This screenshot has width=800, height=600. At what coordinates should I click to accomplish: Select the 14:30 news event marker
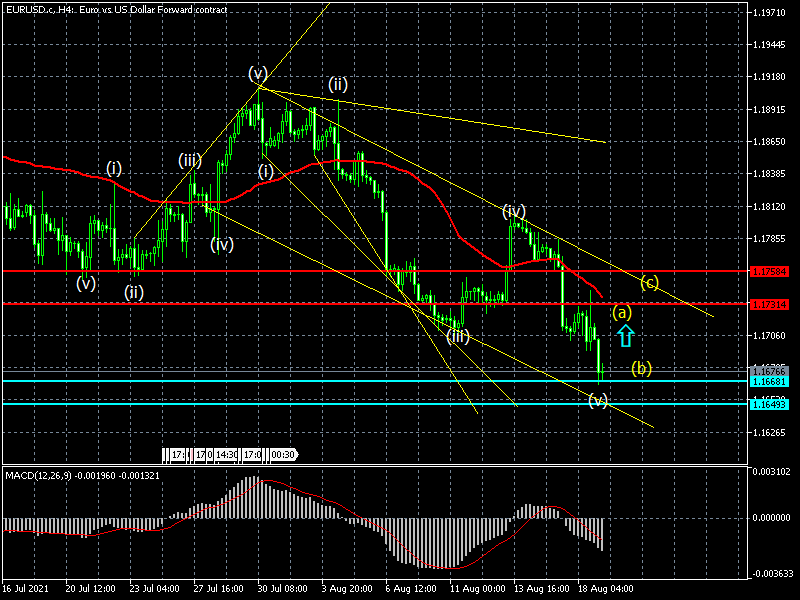click(x=226, y=454)
